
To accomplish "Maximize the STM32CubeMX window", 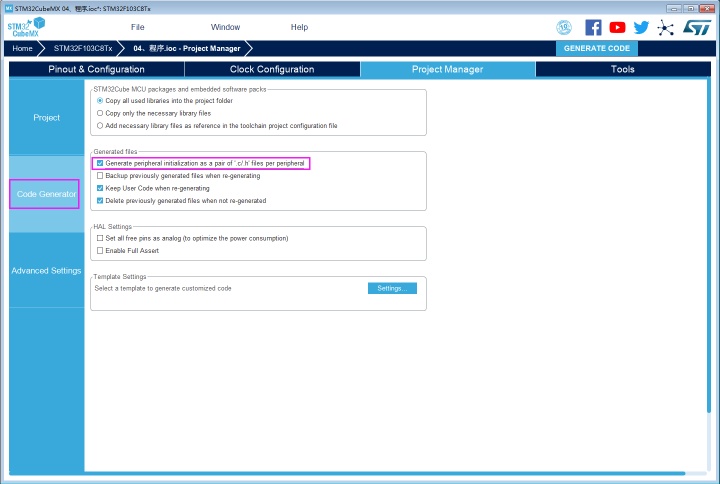I will (690, 8).
